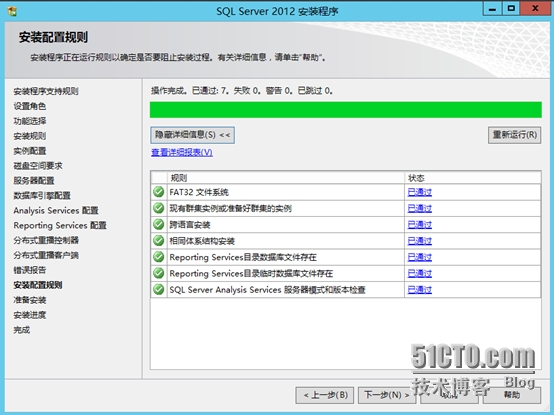The width and height of the screenshot is (554, 415).
Task: Open help with 帮助 button
Action: pyautogui.click(x=512, y=395)
